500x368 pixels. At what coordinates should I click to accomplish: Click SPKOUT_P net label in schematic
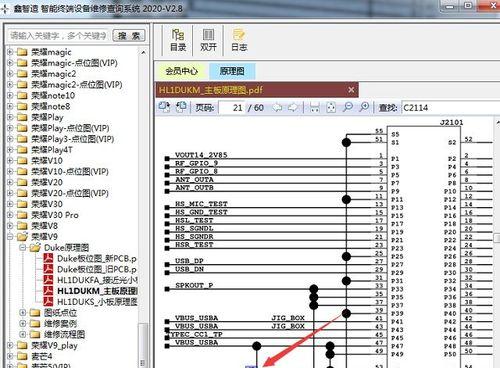(x=194, y=285)
